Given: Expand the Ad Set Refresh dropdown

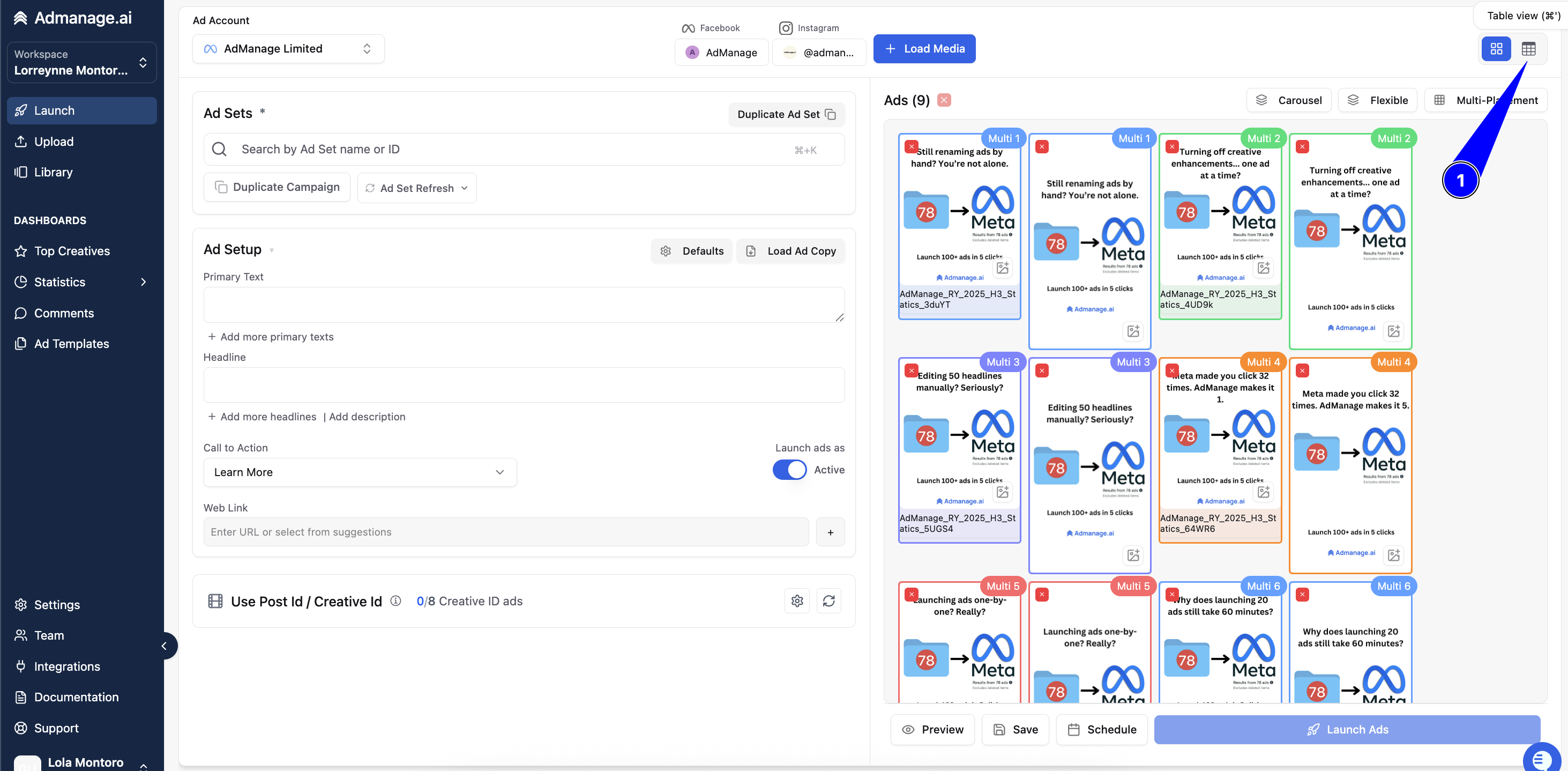Looking at the screenshot, I should click(417, 188).
